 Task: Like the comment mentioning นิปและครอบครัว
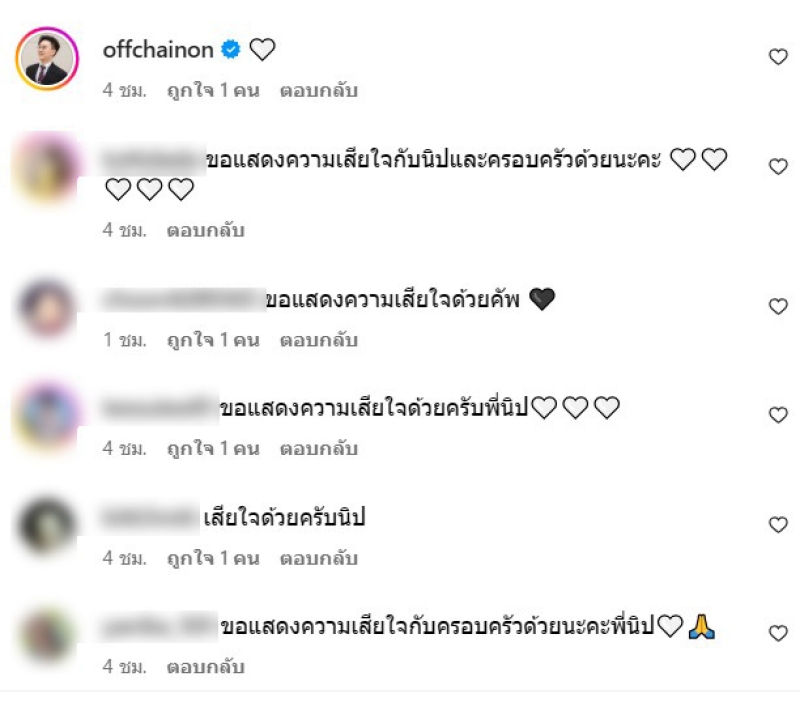(x=778, y=166)
